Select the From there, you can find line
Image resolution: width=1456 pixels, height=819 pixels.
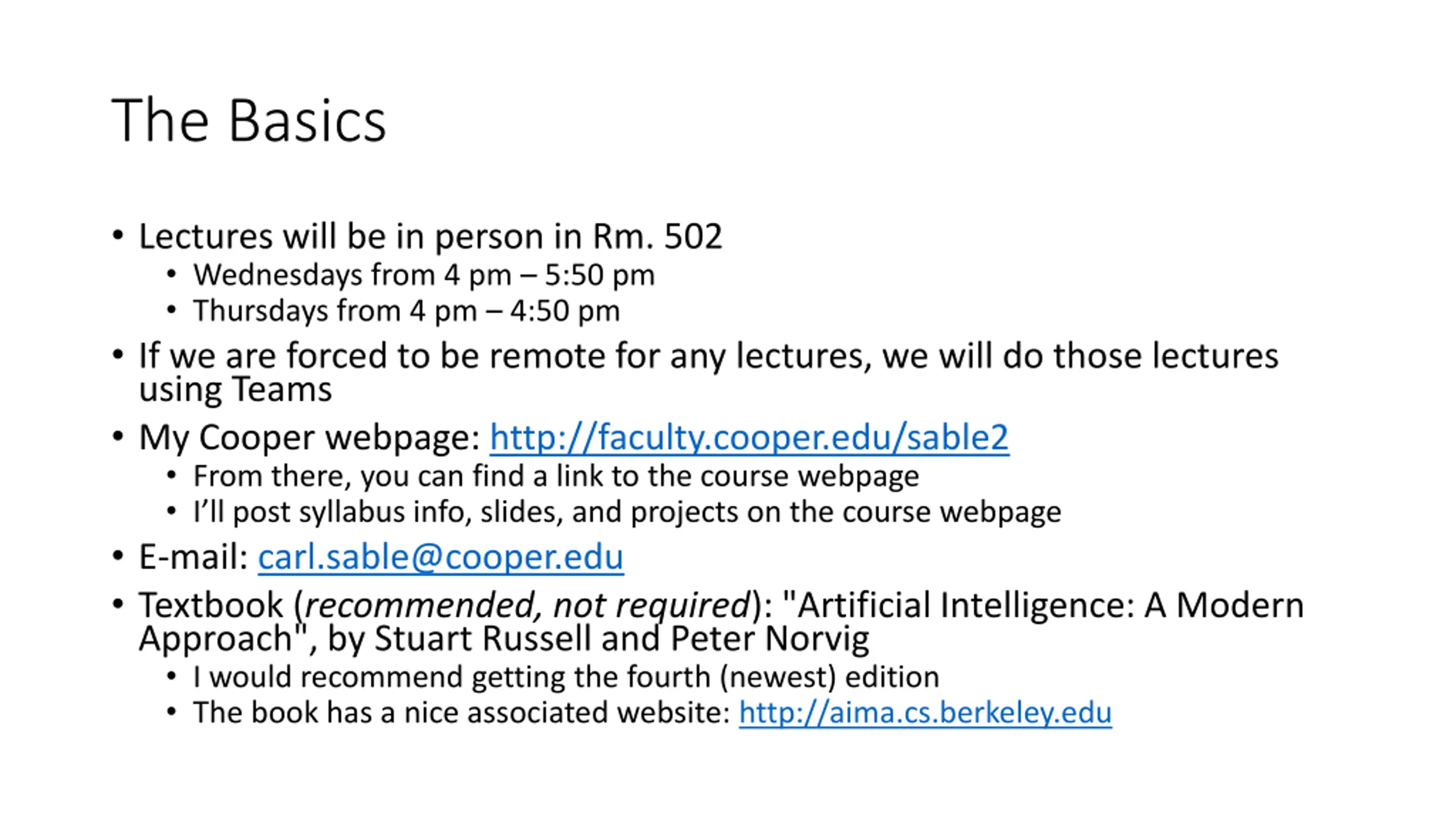[556, 476]
